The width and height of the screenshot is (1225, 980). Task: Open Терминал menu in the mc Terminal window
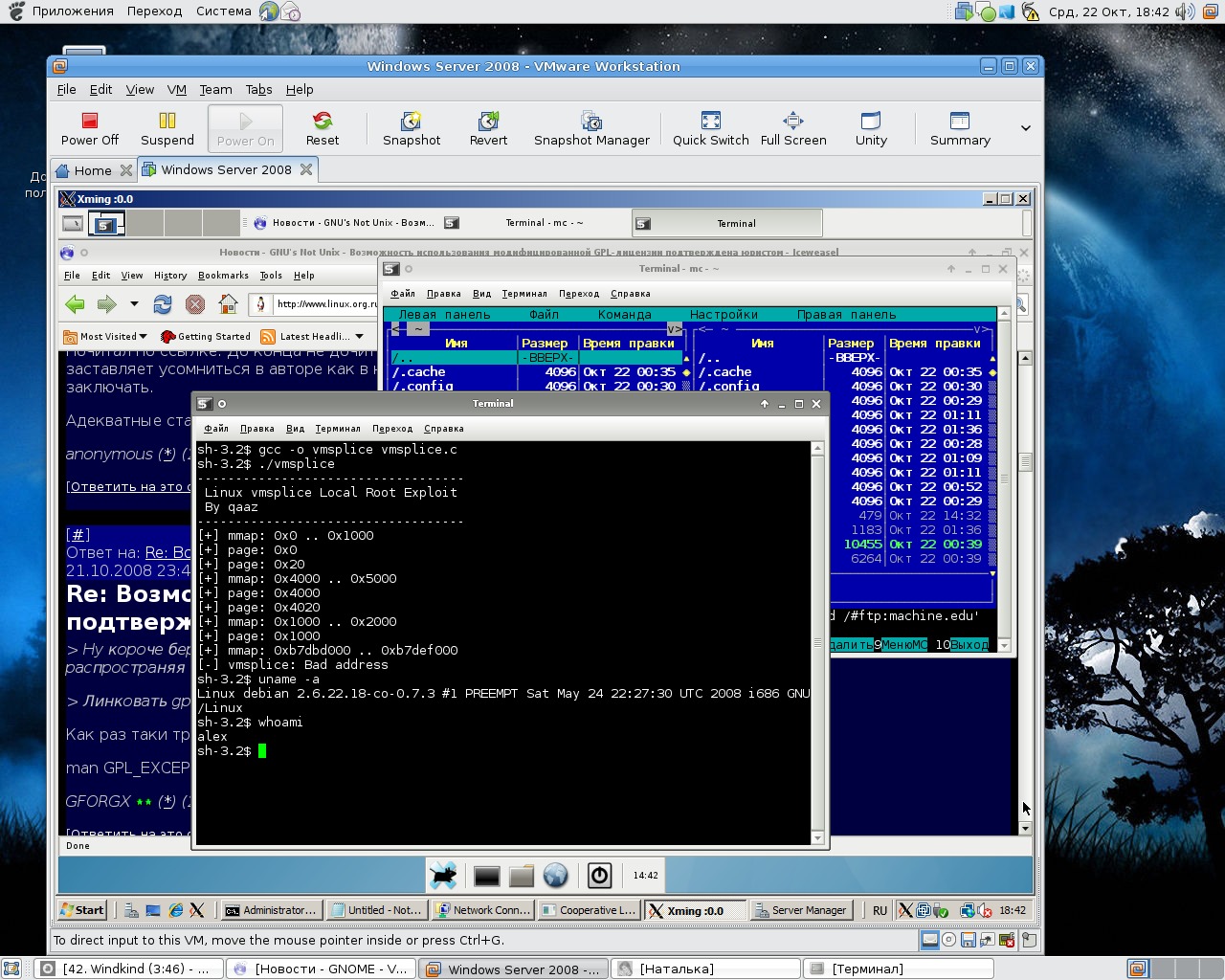tap(524, 294)
